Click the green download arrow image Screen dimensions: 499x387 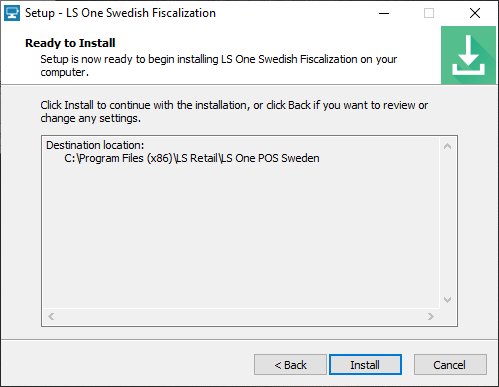tap(468, 55)
